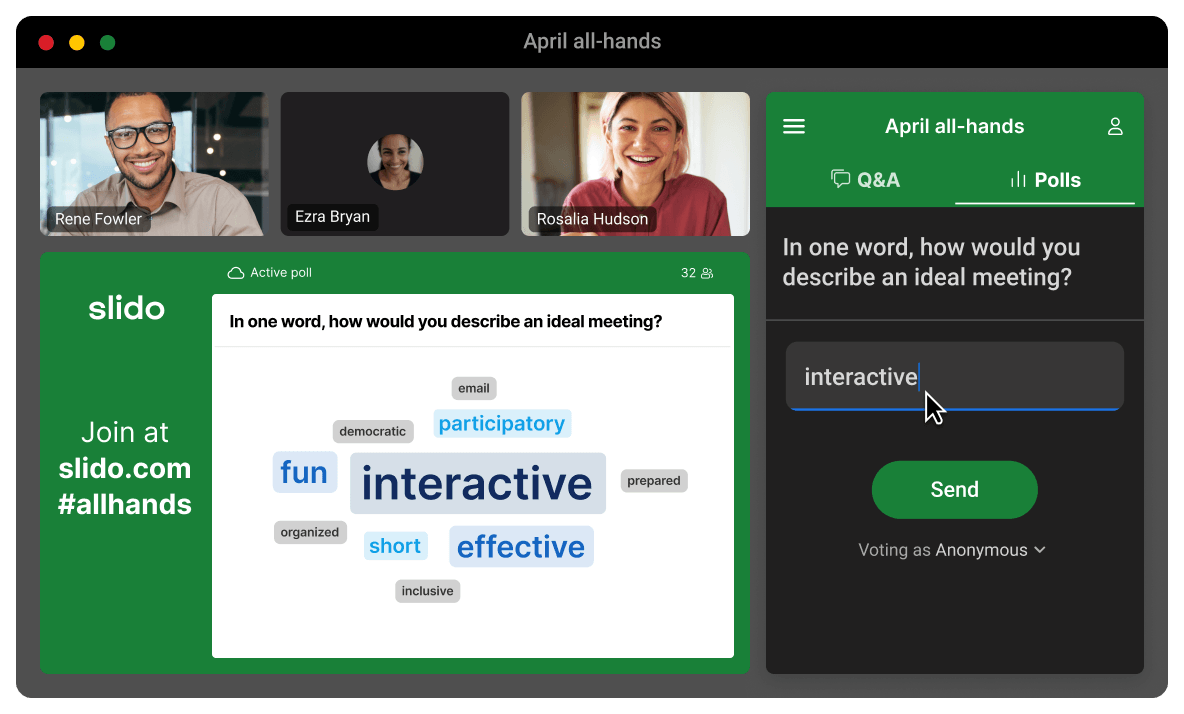Click the Polls bar chart icon
This screenshot has width=1184, height=714.
[1018, 180]
